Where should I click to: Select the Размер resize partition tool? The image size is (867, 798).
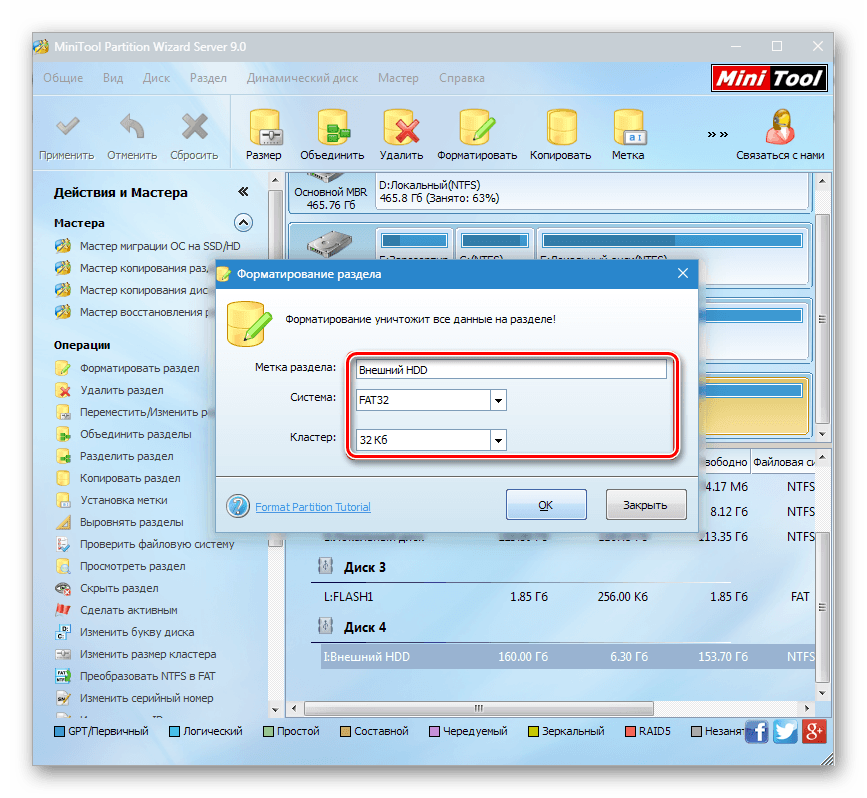coord(264,134)
